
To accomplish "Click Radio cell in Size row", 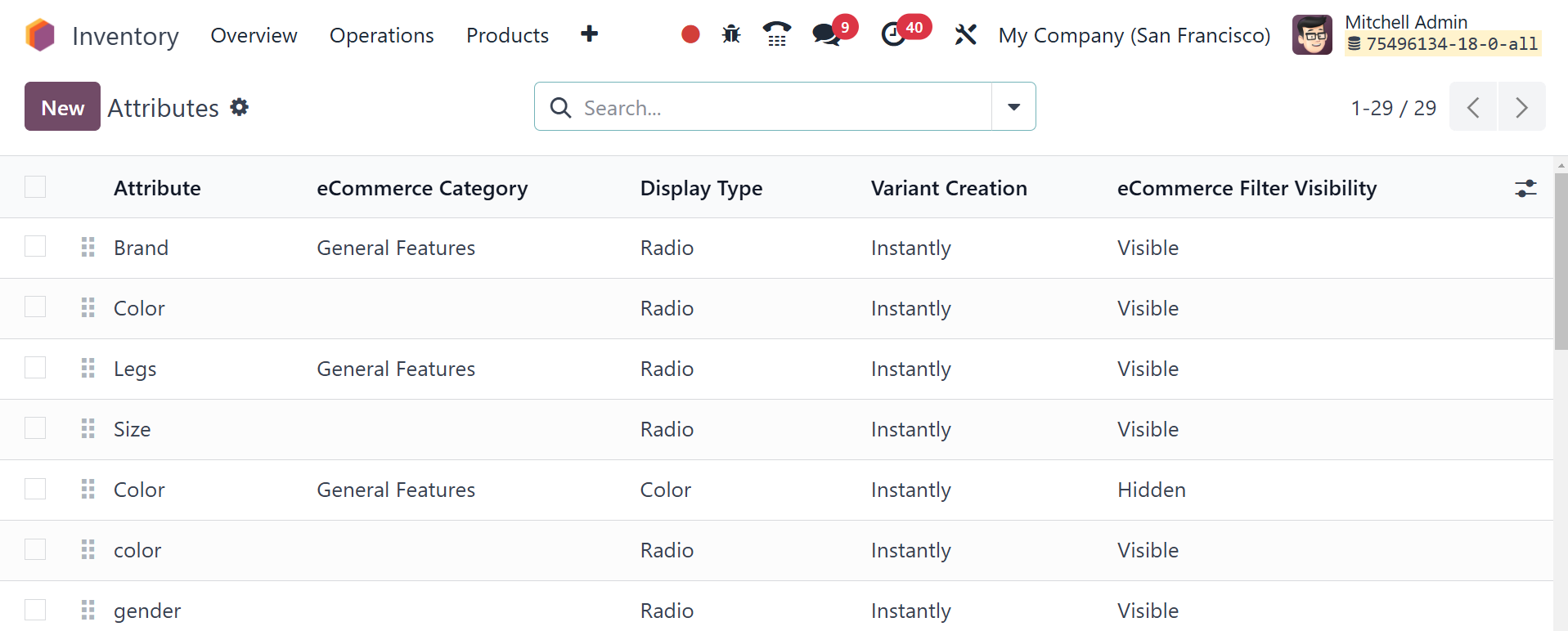I will (667, 429).
